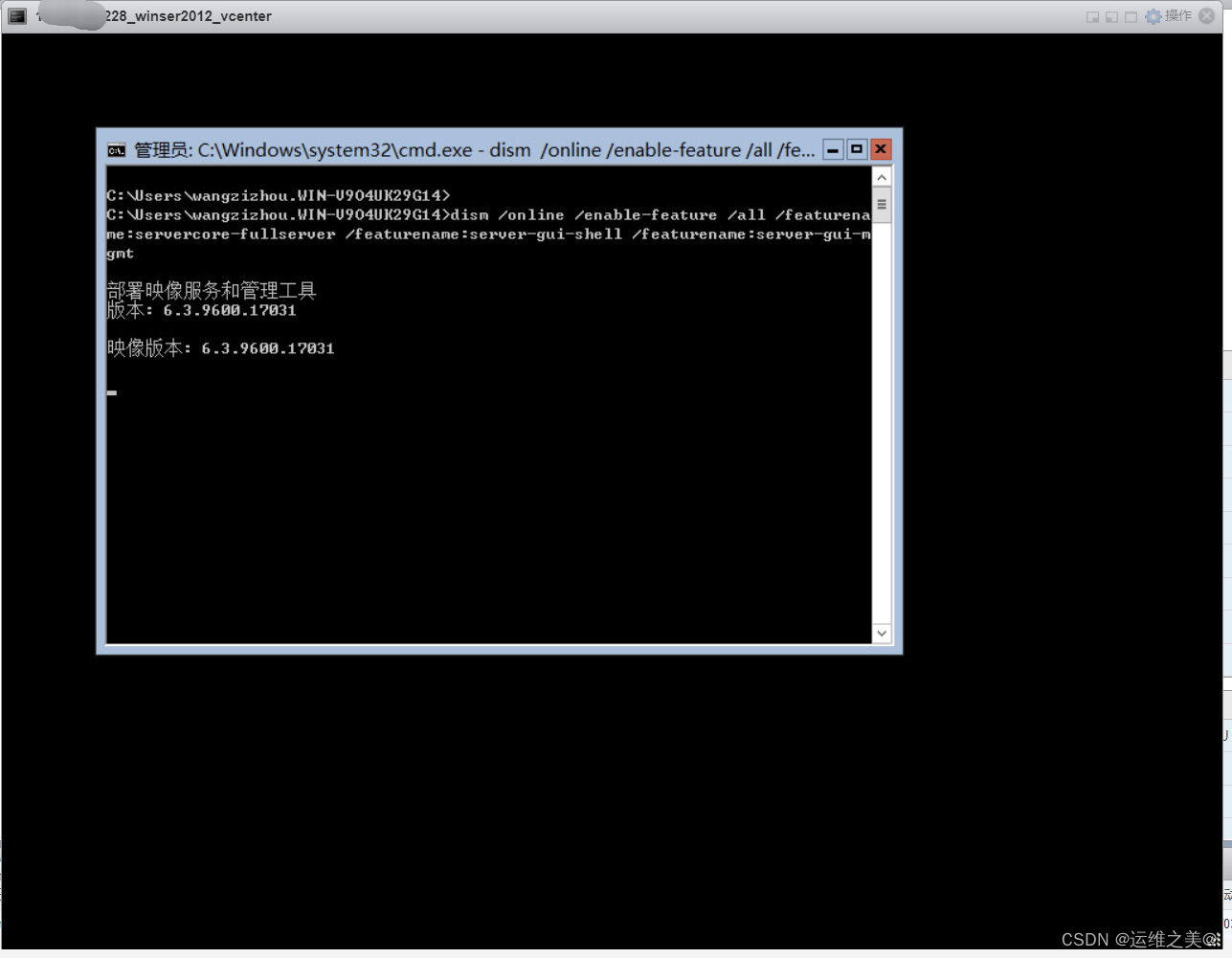Image resolution: width=1232 pixels, height=958 pixels.
Task: Click the cmd scrollbar thumb
Action: pos(882,204)
